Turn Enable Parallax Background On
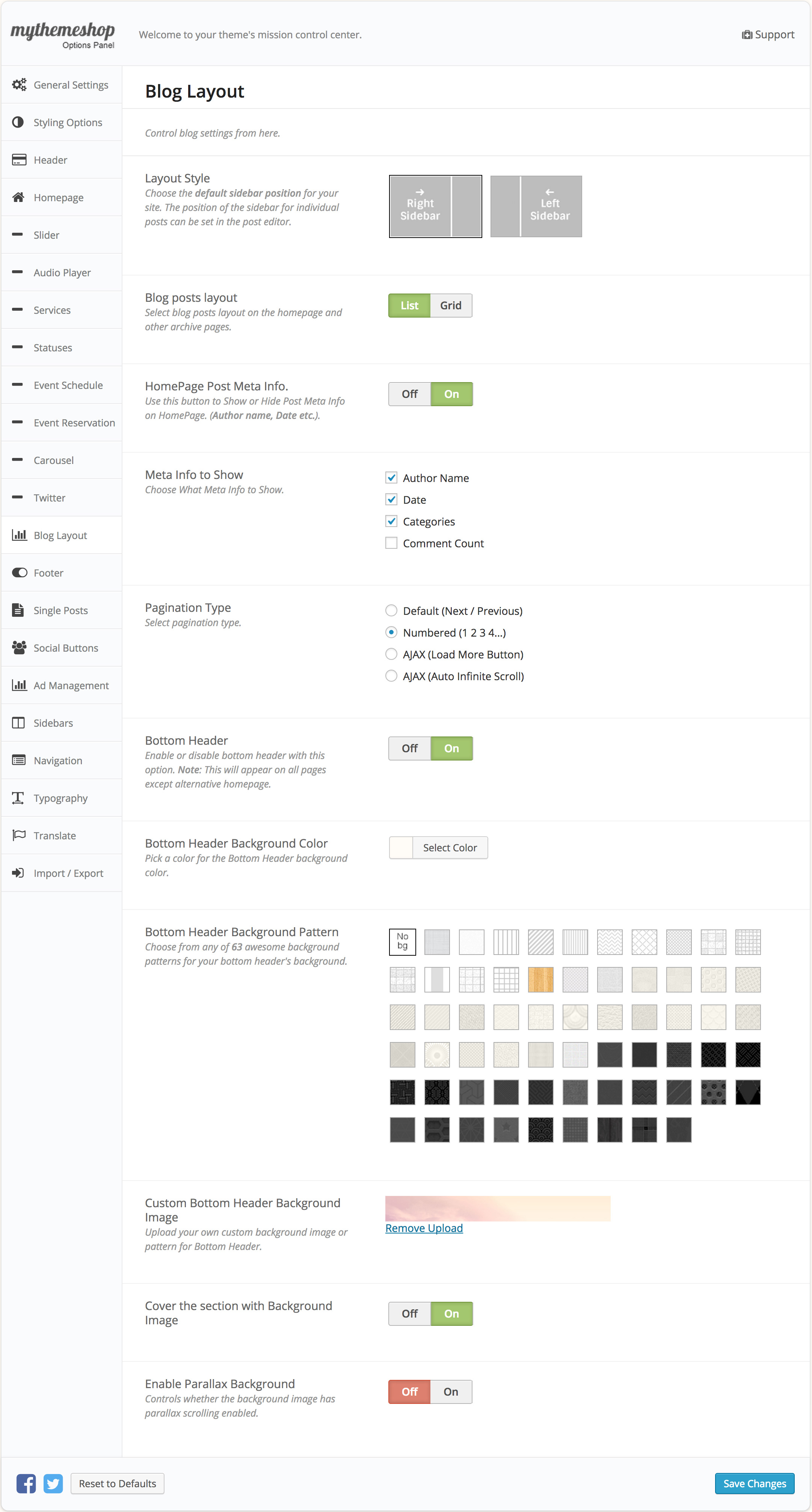The height and width of the screenshot is (1512, 812). [450, 1392]
